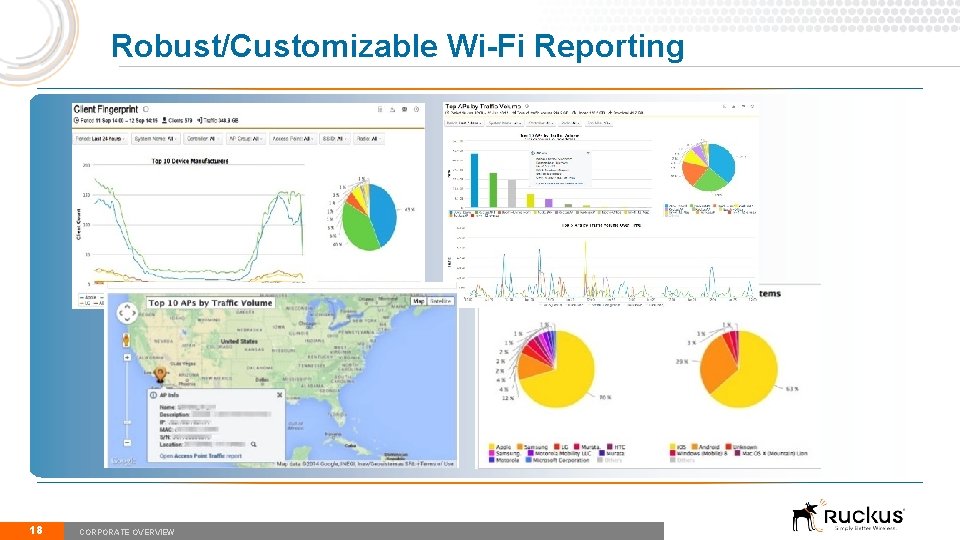Open the SSID: All filter dropdown
Viewport: 960px width, 540px height.
[334, 139]
